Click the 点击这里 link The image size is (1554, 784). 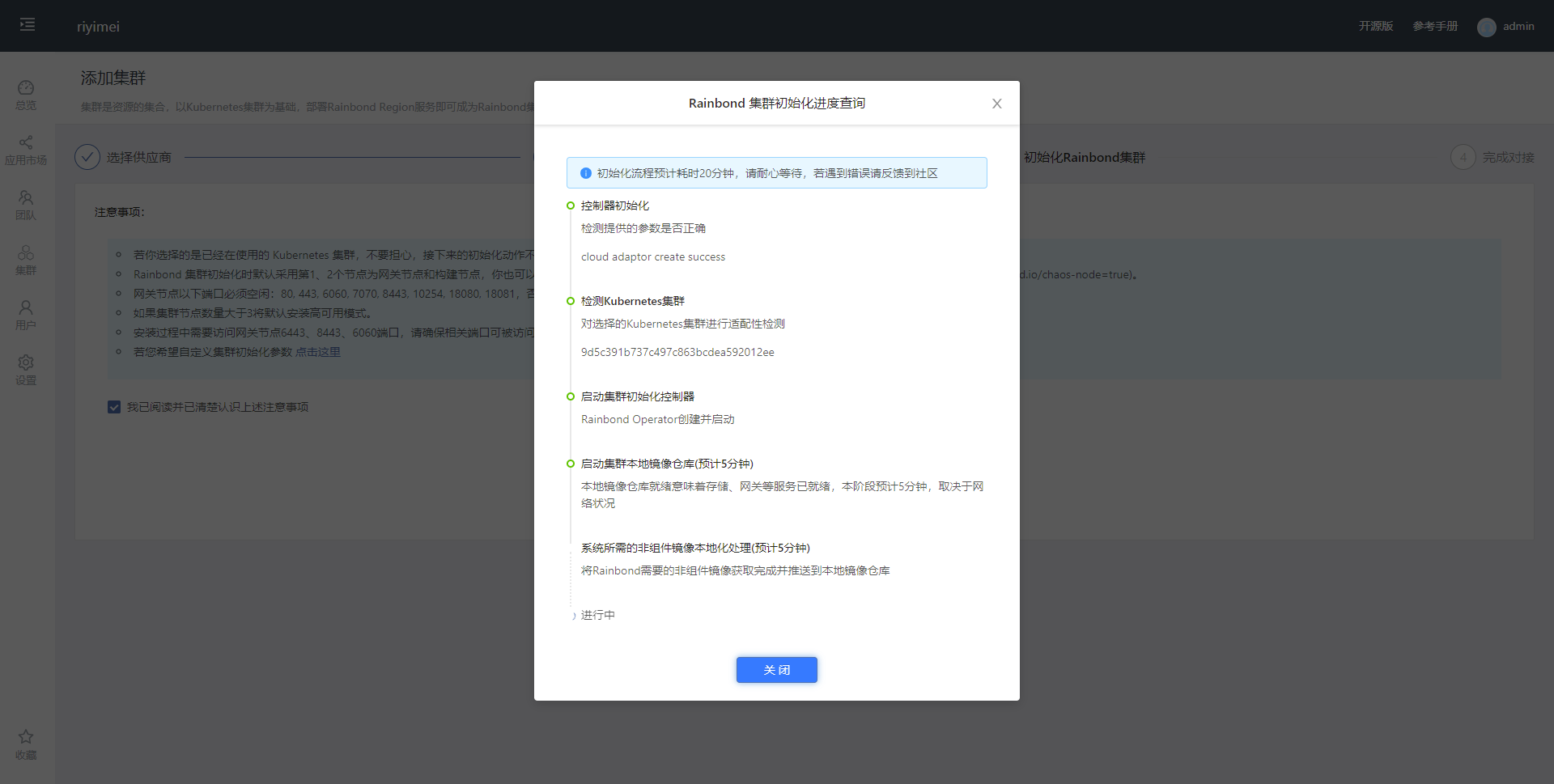click(x=318, y=352)
